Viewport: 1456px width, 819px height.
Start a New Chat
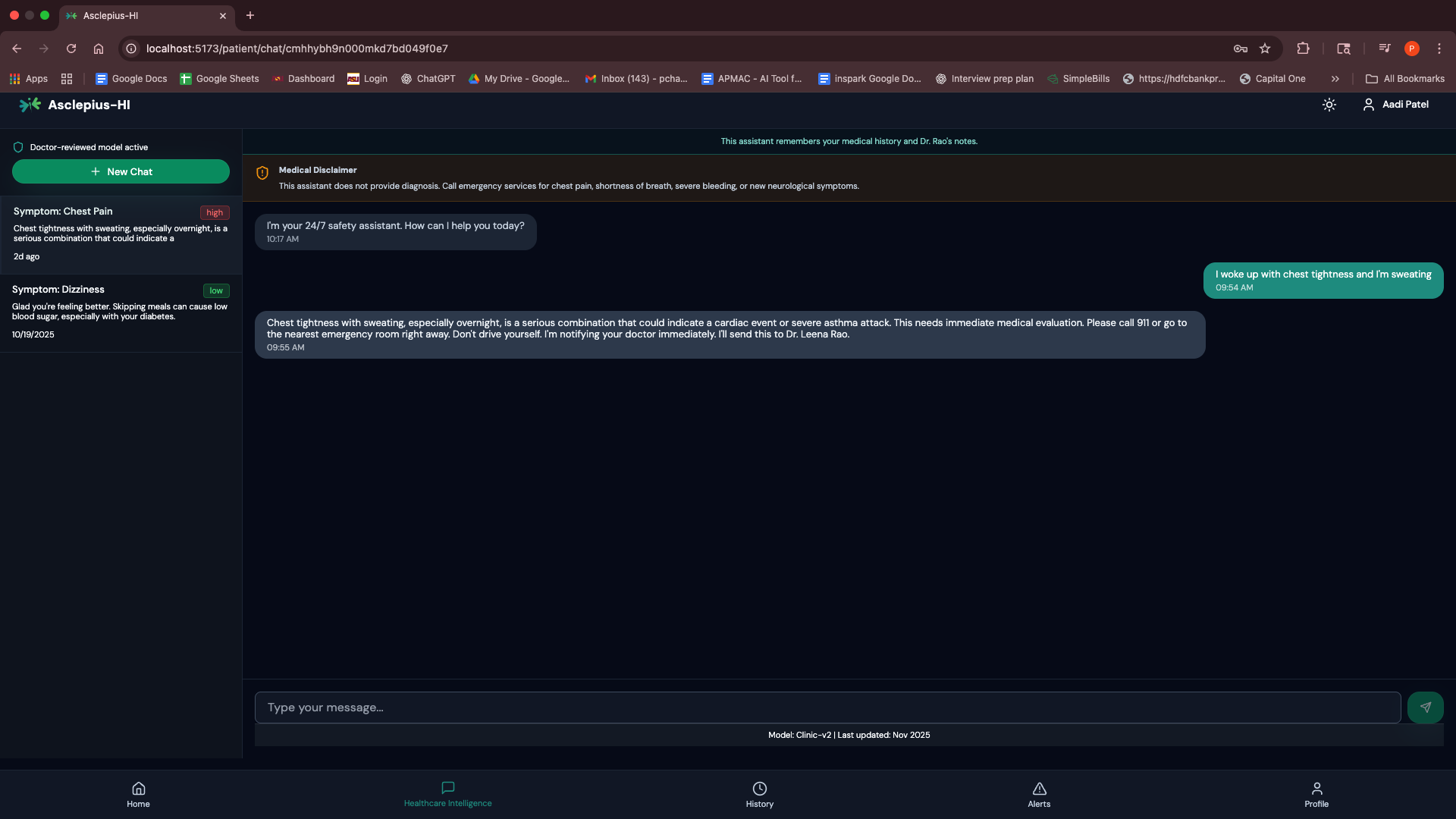(121, 171)
